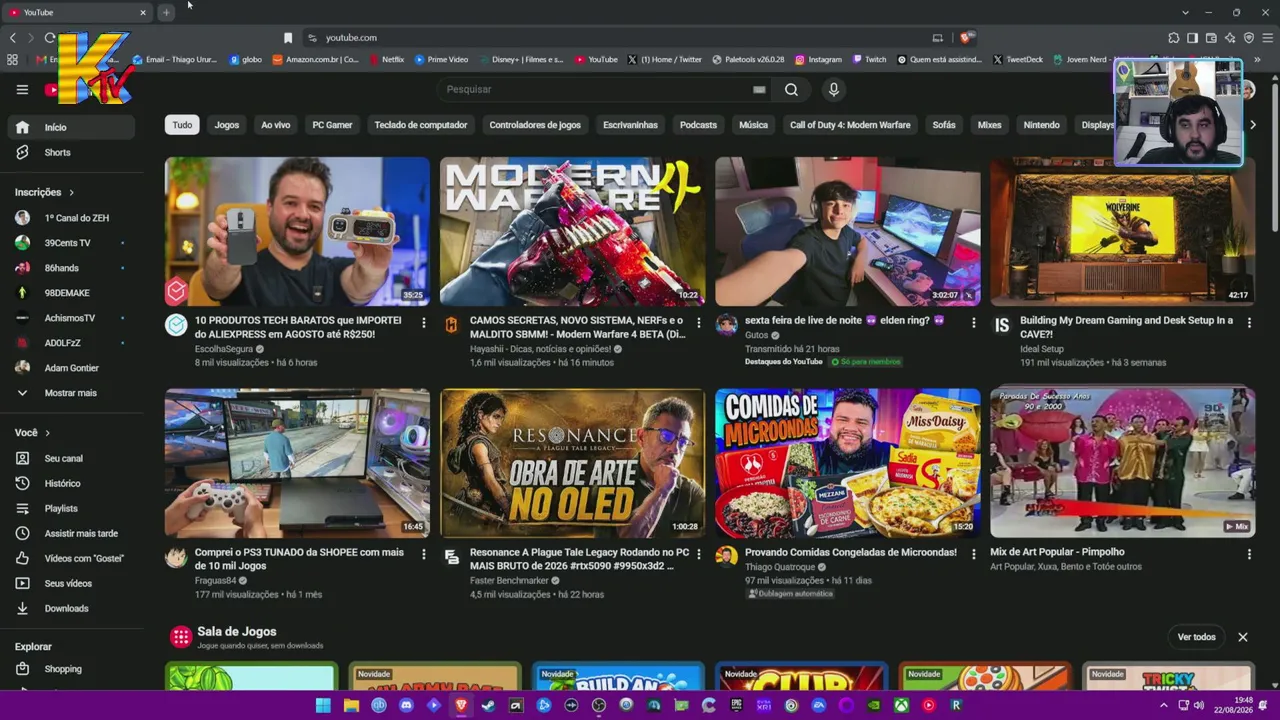1280x720 pixels.
Task: Select the Música filter chip
Action: (753, 125)
